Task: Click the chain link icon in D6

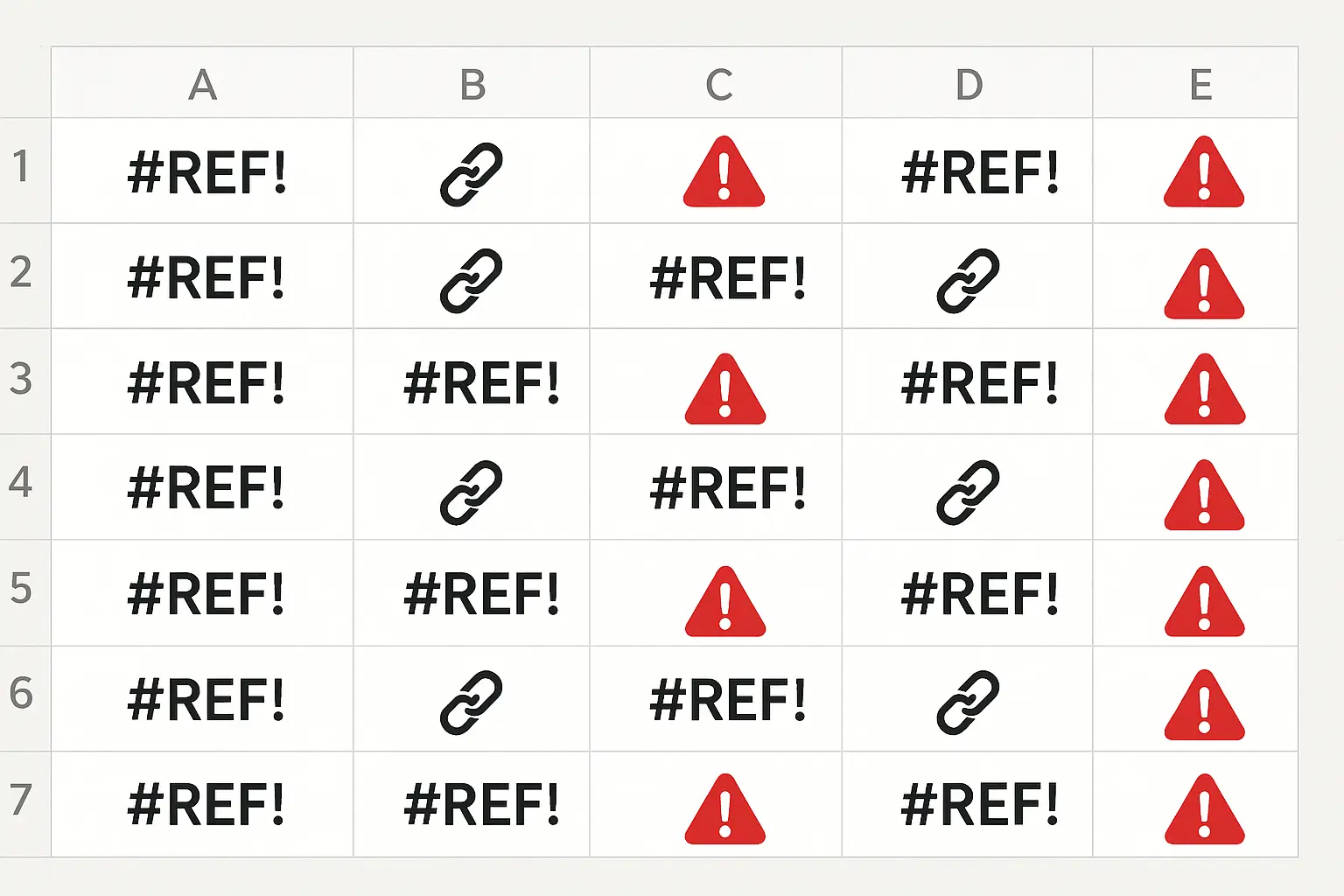Action: point(968,702)
